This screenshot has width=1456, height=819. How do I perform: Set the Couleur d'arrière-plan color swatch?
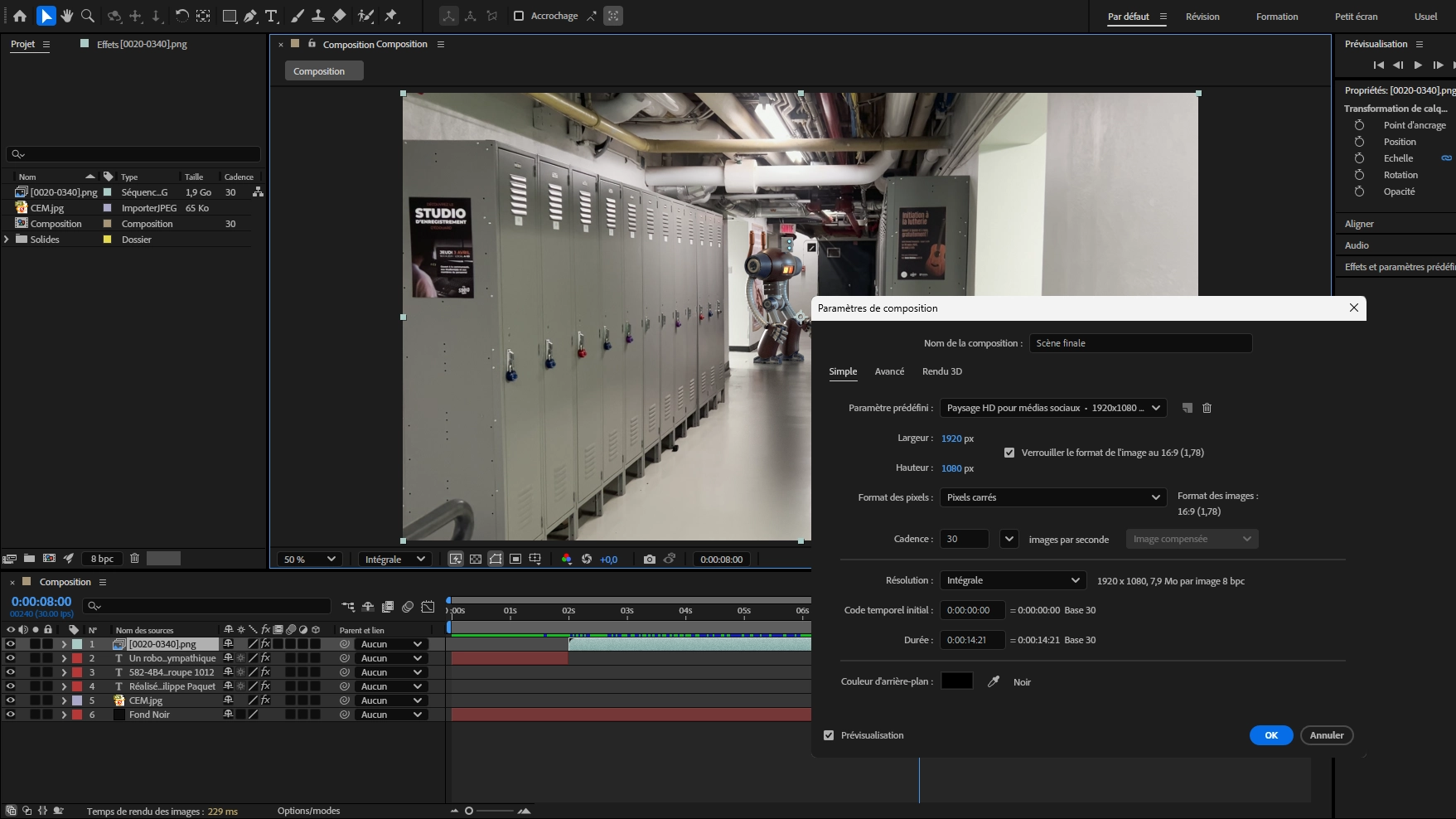(957, 681)
